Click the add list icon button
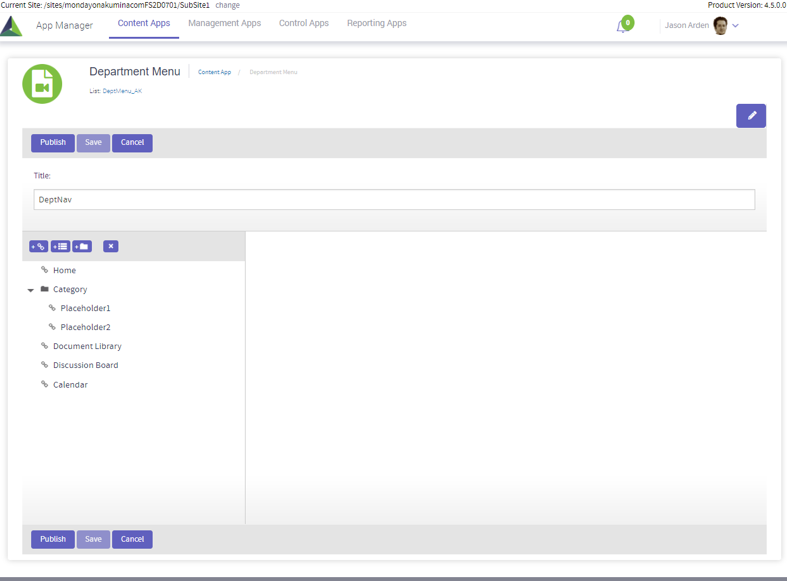This screenshot has height=581, width=787. (60, 246)
